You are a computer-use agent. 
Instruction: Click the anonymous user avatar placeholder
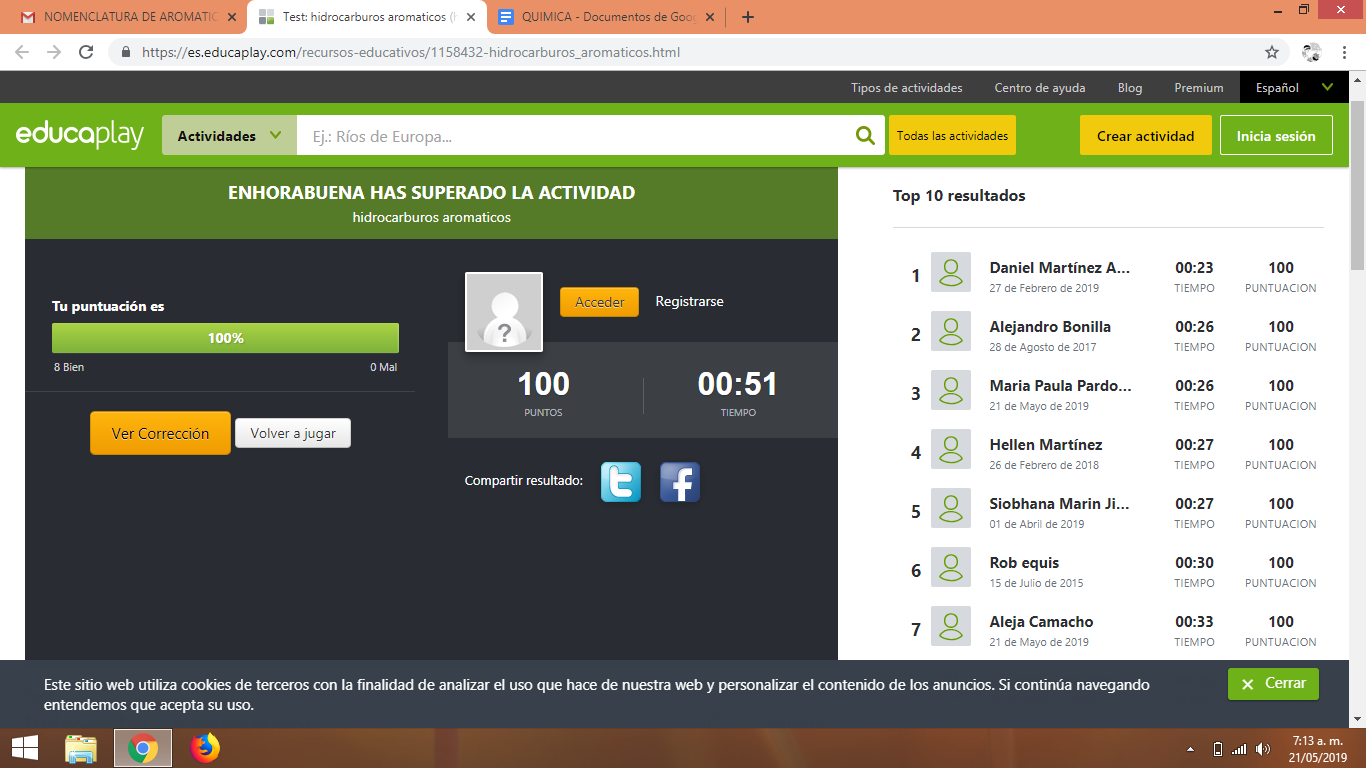(x=504, y=312)
